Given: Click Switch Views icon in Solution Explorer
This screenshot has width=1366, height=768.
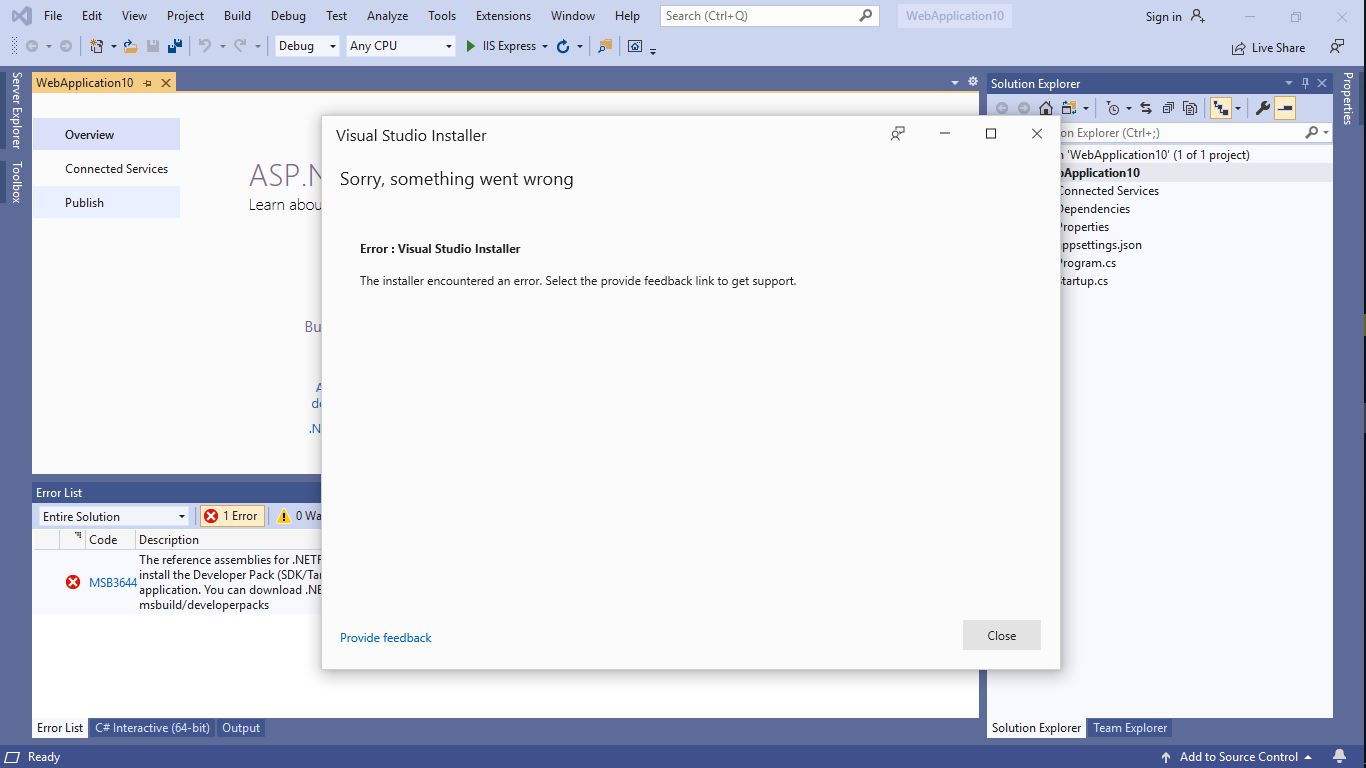Looking at the screenshot, I should point(1069,108).
